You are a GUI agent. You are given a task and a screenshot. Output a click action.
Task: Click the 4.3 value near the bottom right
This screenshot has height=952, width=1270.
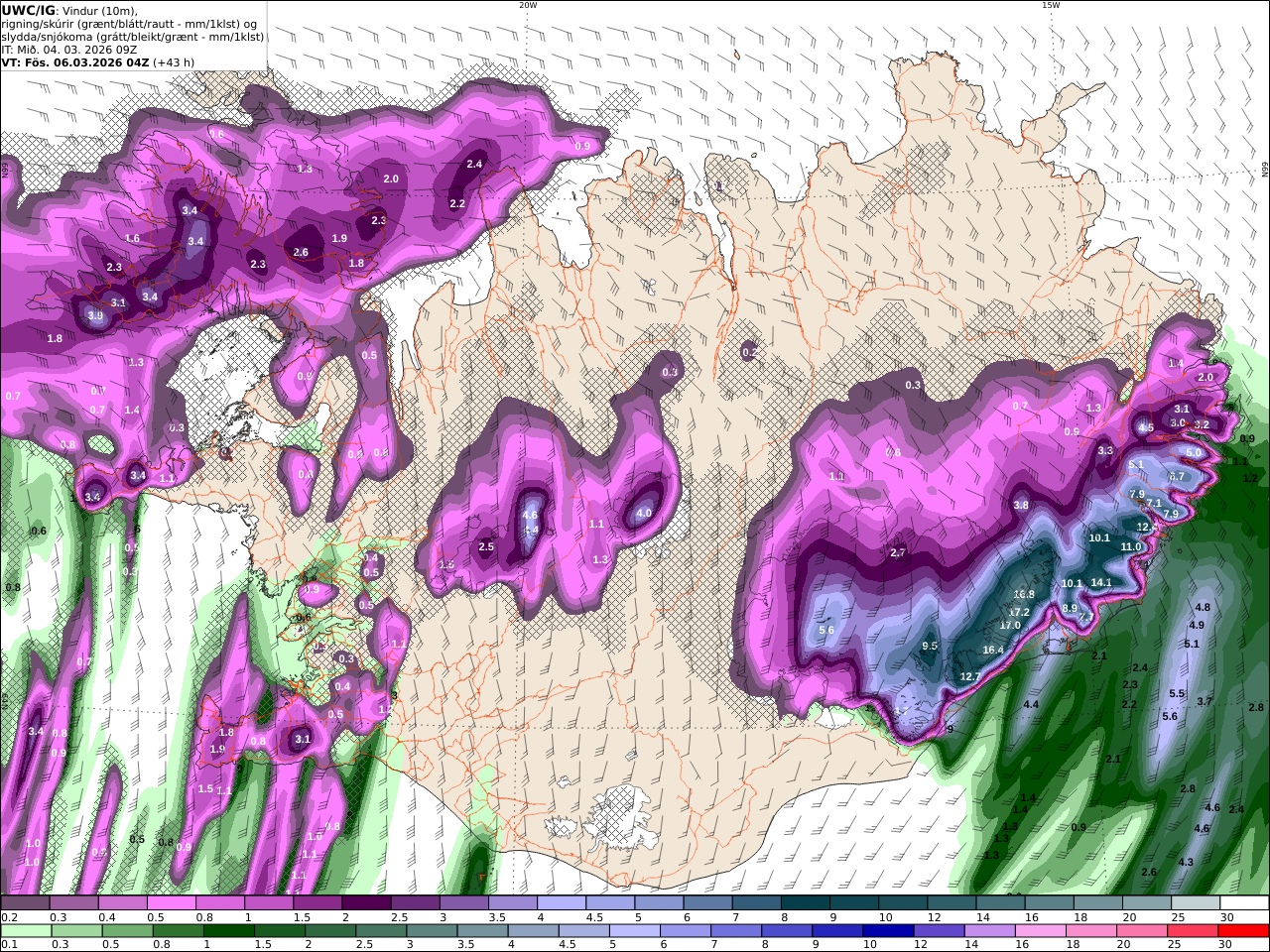[x=1186, y=862]
